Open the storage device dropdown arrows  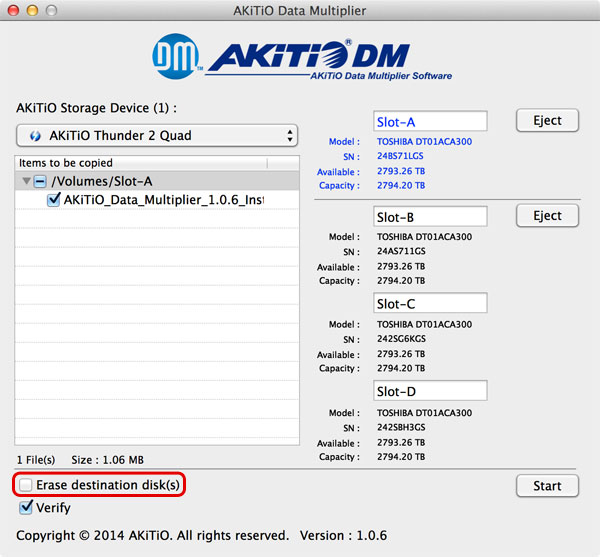(x=290, y=136)
